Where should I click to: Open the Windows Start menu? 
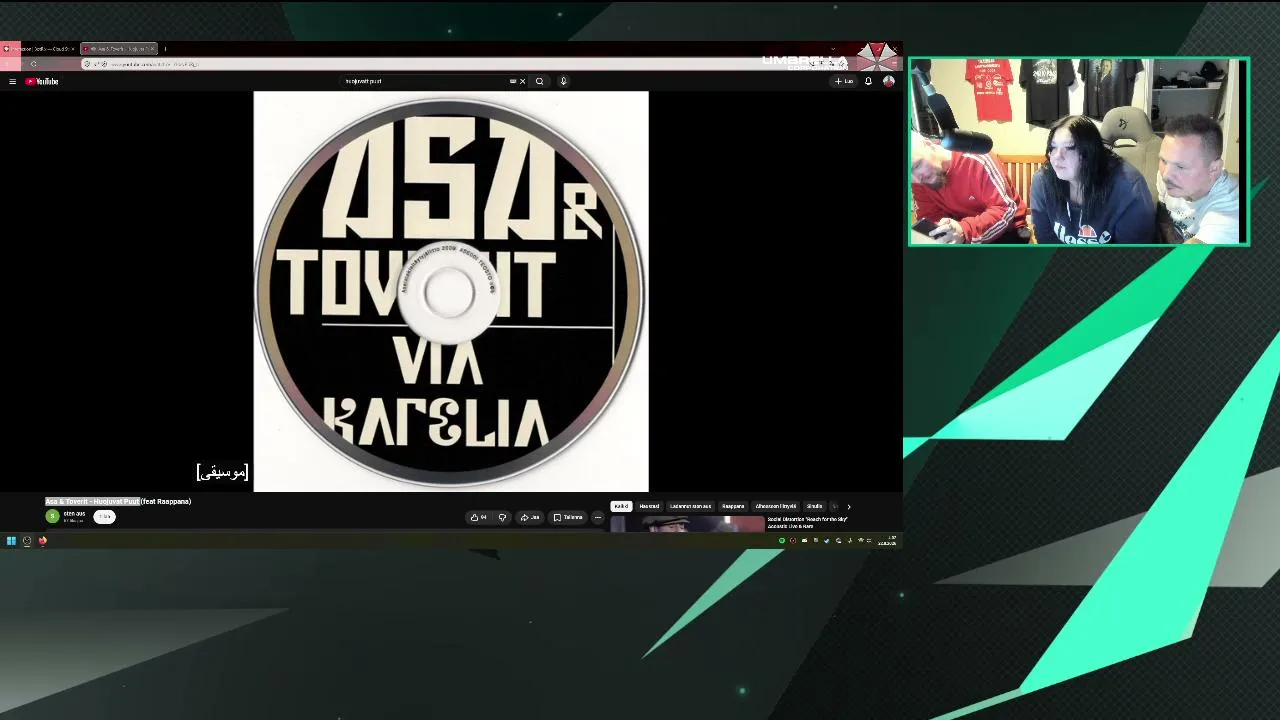pyautogui.click(x=11, y=541)
